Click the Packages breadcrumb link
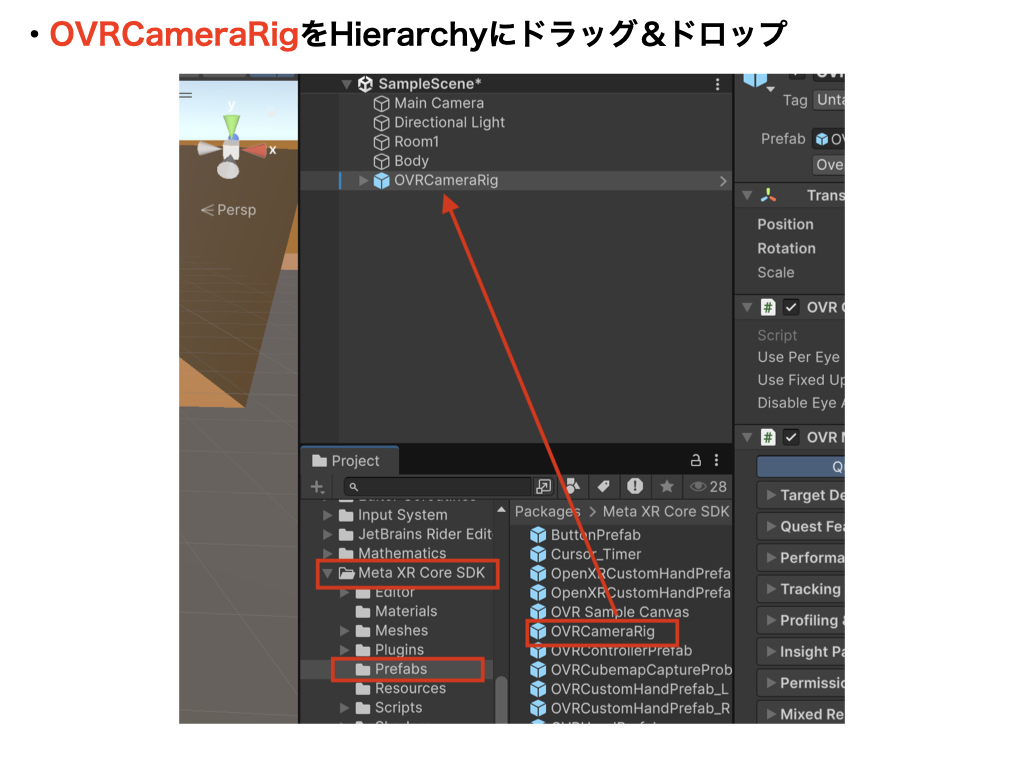 point(547,511)
